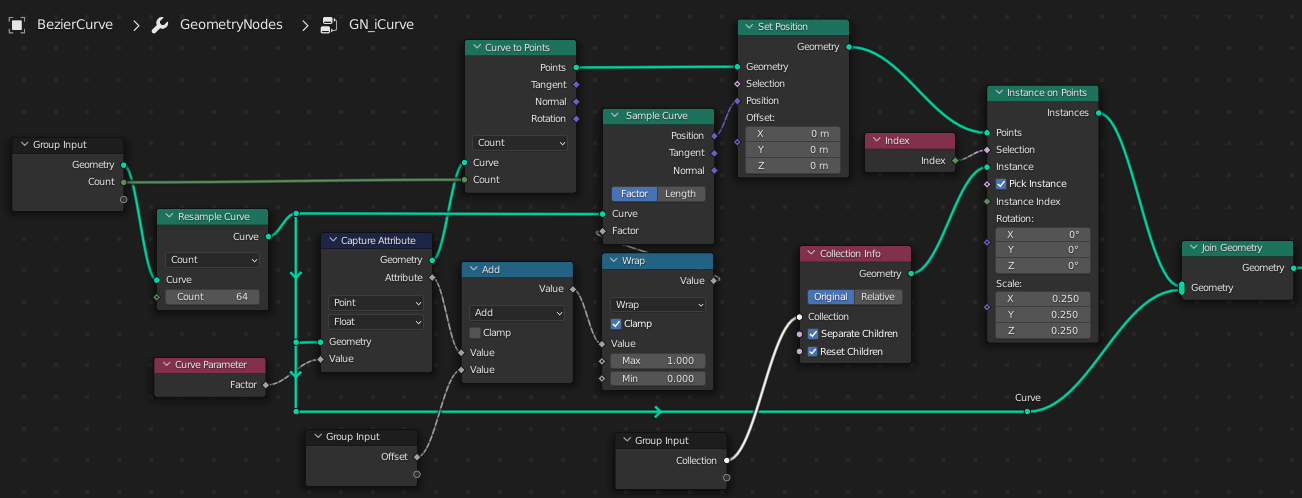Click the Count 64 field in Resample Curve
Image resolution: width=1302 pixels, height=498 pixels.
[x=213, y=297]
